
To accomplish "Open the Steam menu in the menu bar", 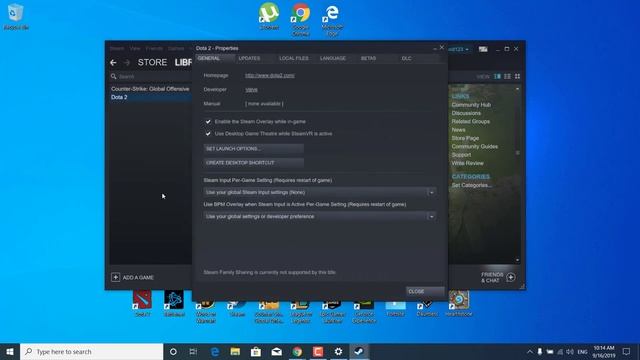I will pos(117,48).
